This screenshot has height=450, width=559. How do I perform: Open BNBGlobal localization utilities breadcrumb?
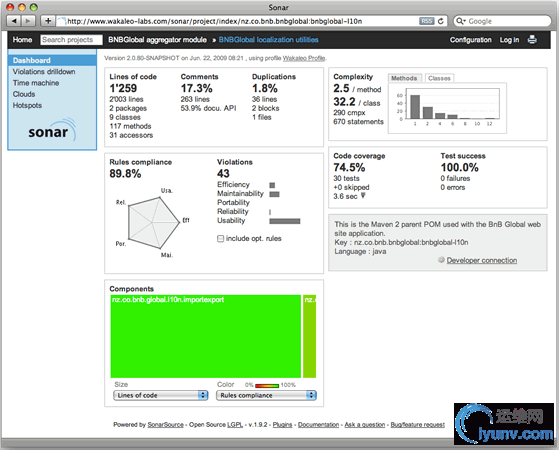(268, 40)
